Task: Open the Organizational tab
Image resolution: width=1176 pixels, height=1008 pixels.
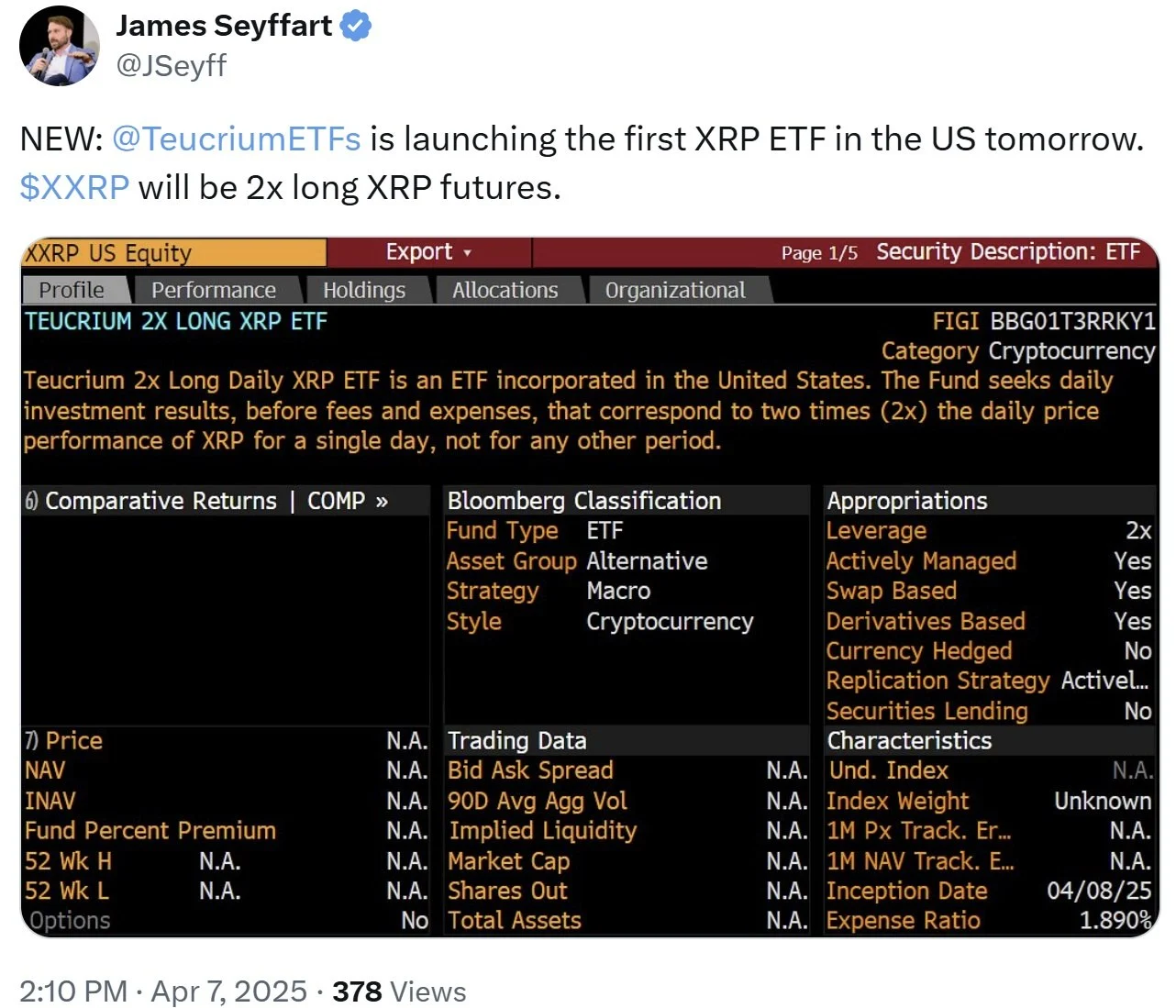Action: 675,290
